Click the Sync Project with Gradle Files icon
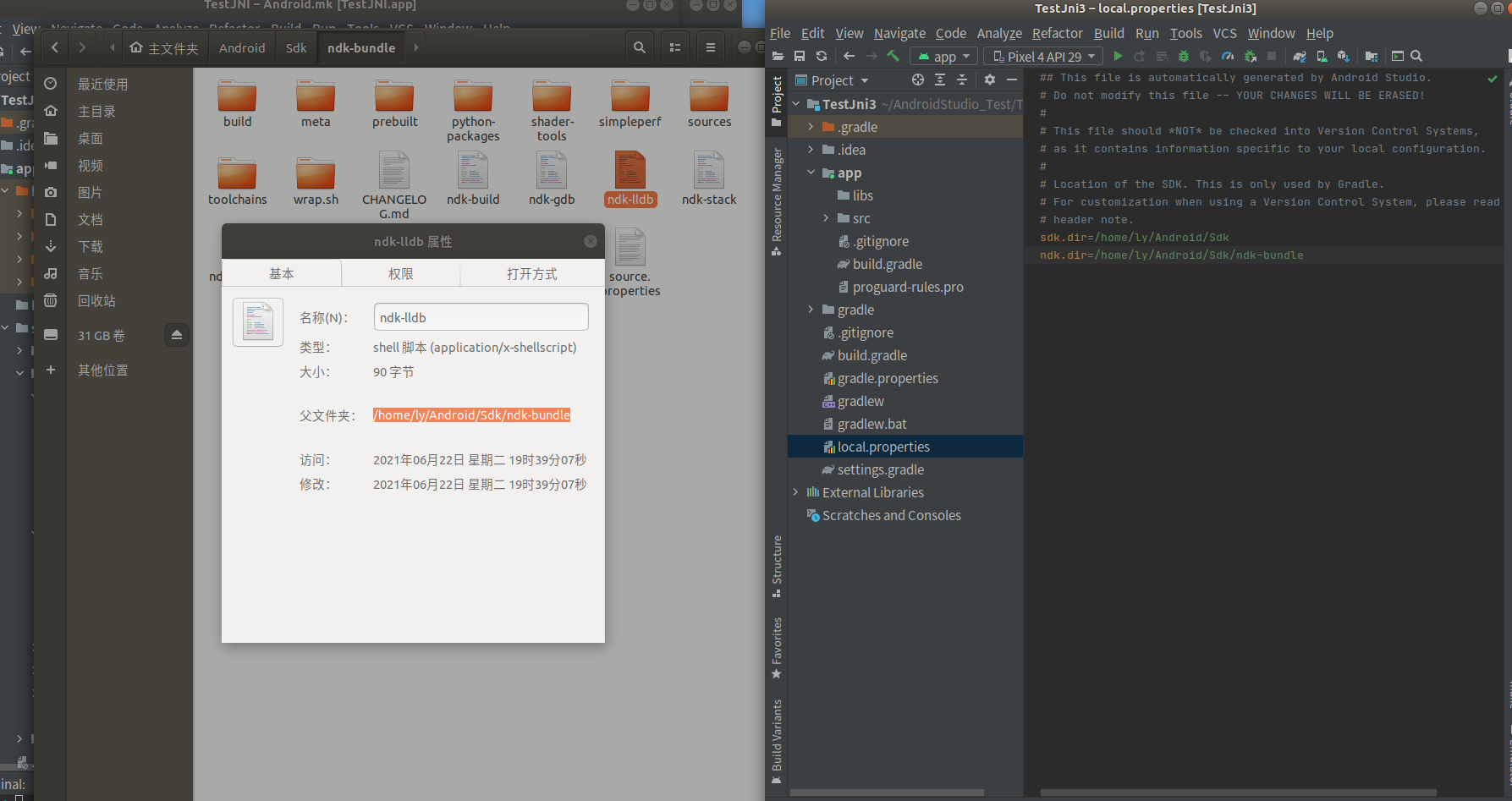 1300,56
